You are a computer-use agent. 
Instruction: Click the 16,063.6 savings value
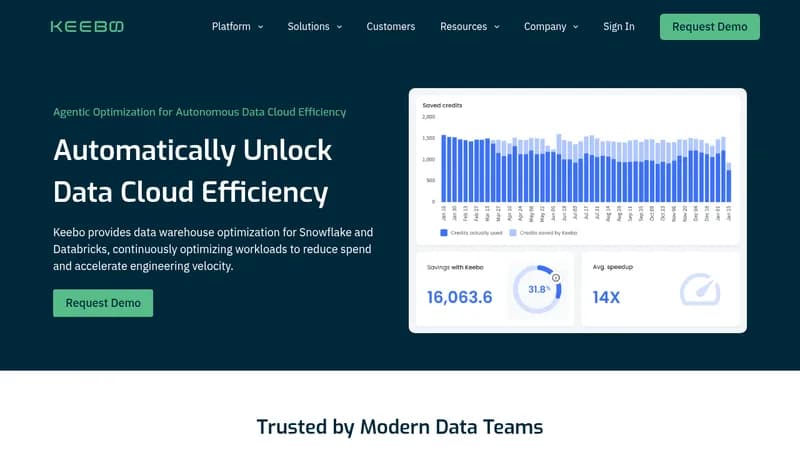(x=460, y=297)
